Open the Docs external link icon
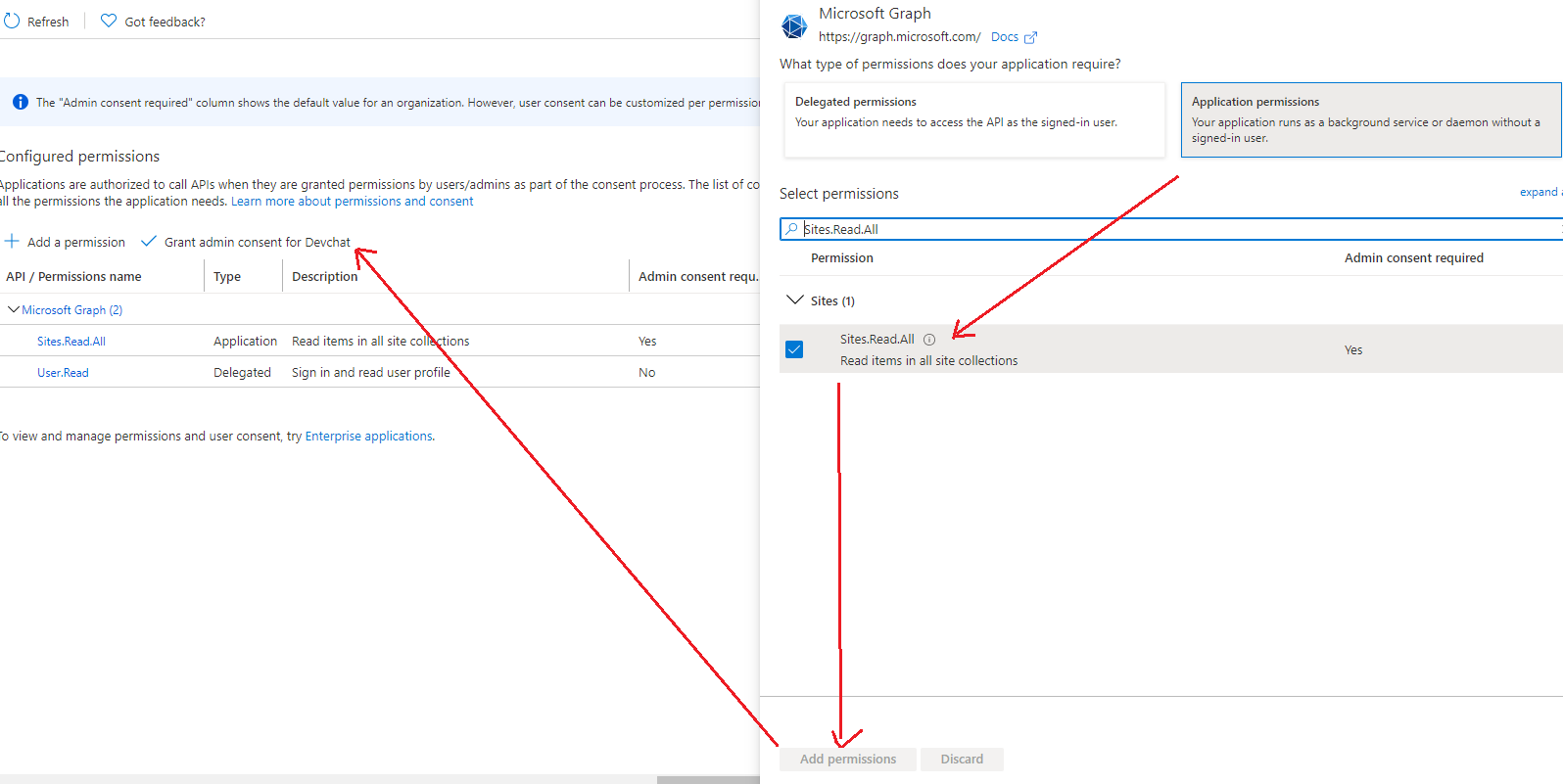 (1030, 37)
